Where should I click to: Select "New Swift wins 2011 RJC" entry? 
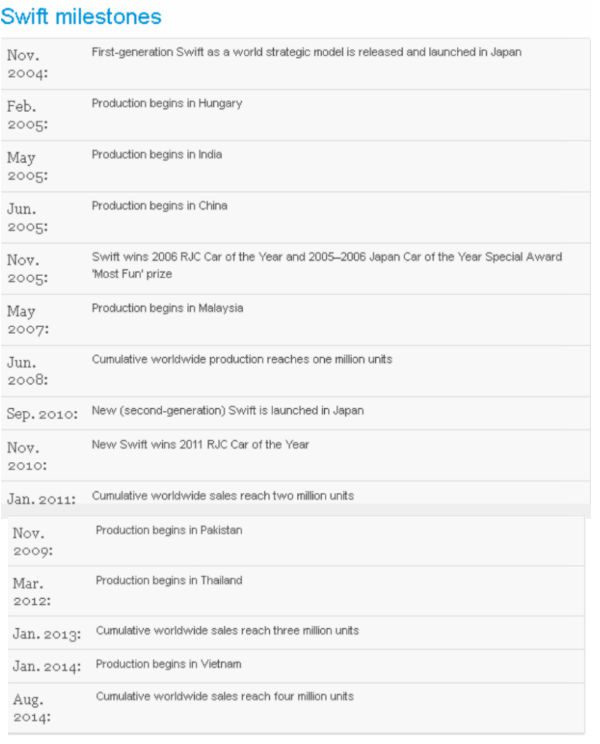click(201, 444)
